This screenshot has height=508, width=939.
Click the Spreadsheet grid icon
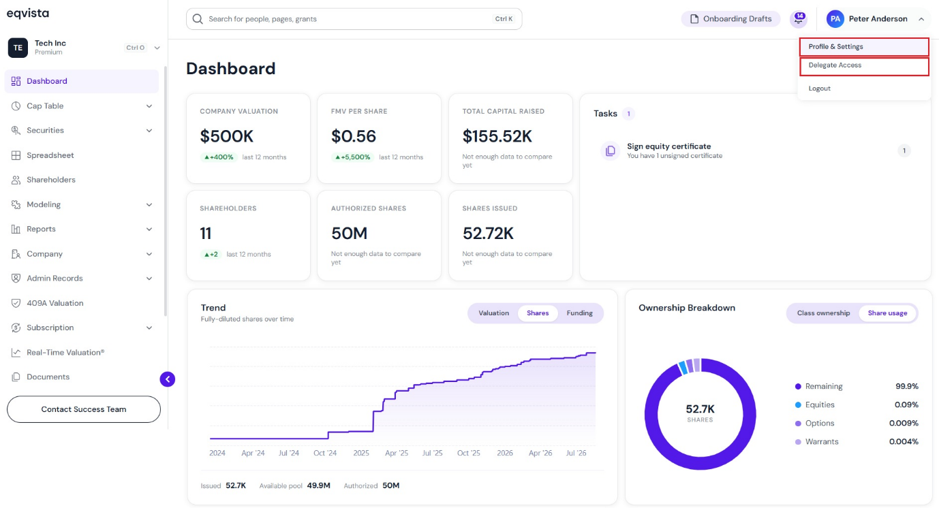[16, 155]
